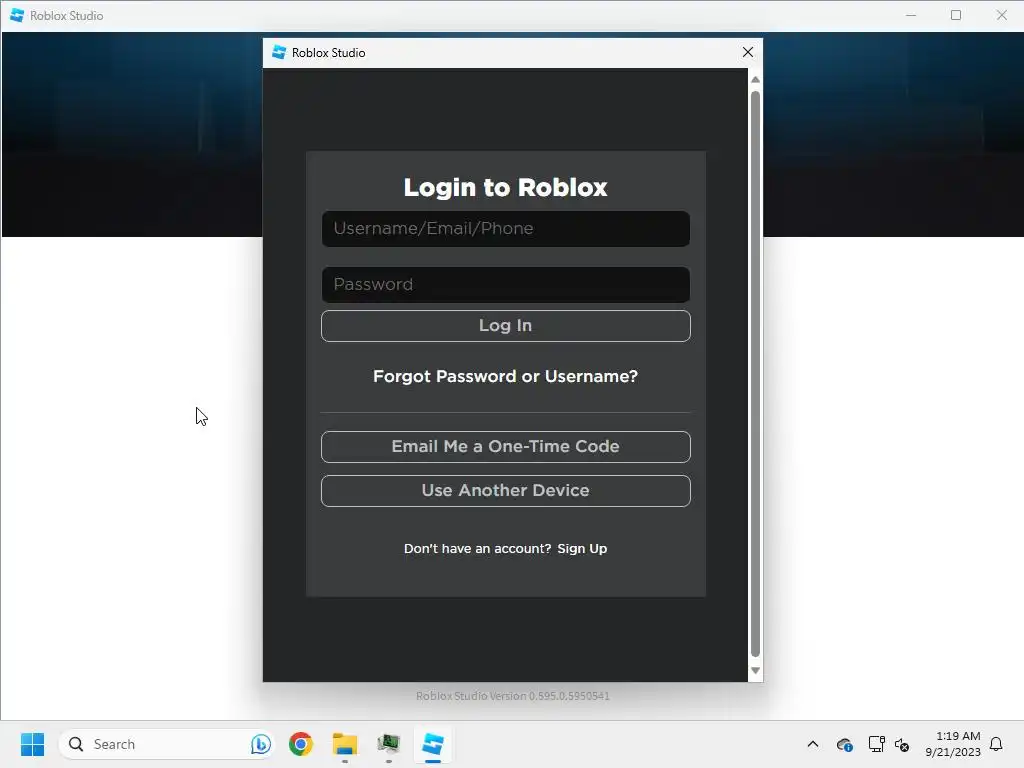Click the cloud sync tray icon
Viewport: 1024px width, 768px height.
[x=844, y=744]
